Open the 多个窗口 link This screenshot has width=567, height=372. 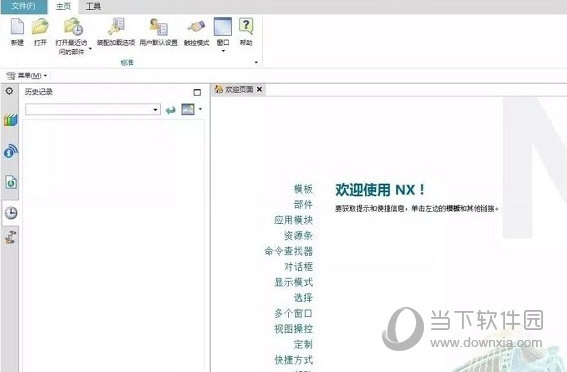tap(293, 313)
